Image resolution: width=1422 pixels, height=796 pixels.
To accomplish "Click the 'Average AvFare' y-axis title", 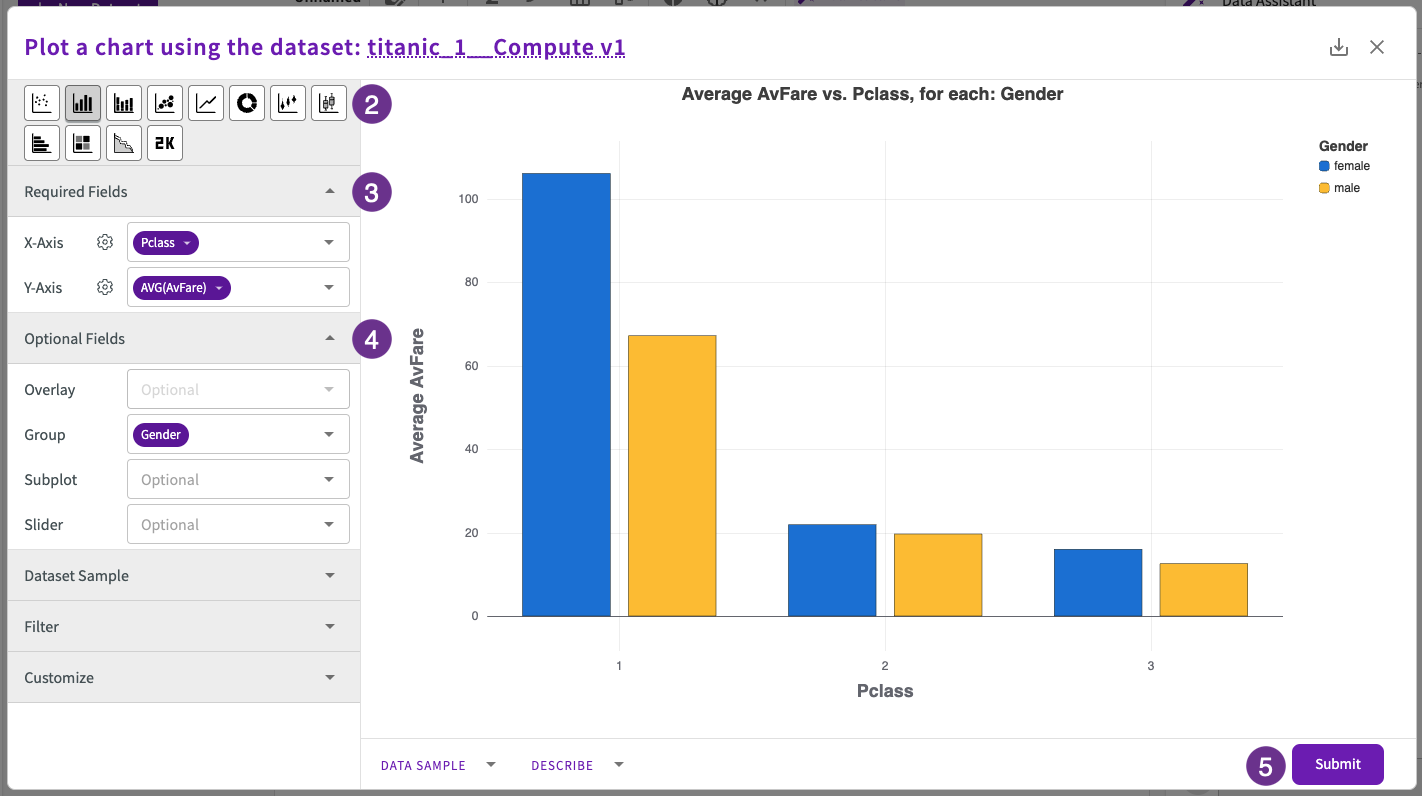I will (417, 395).
